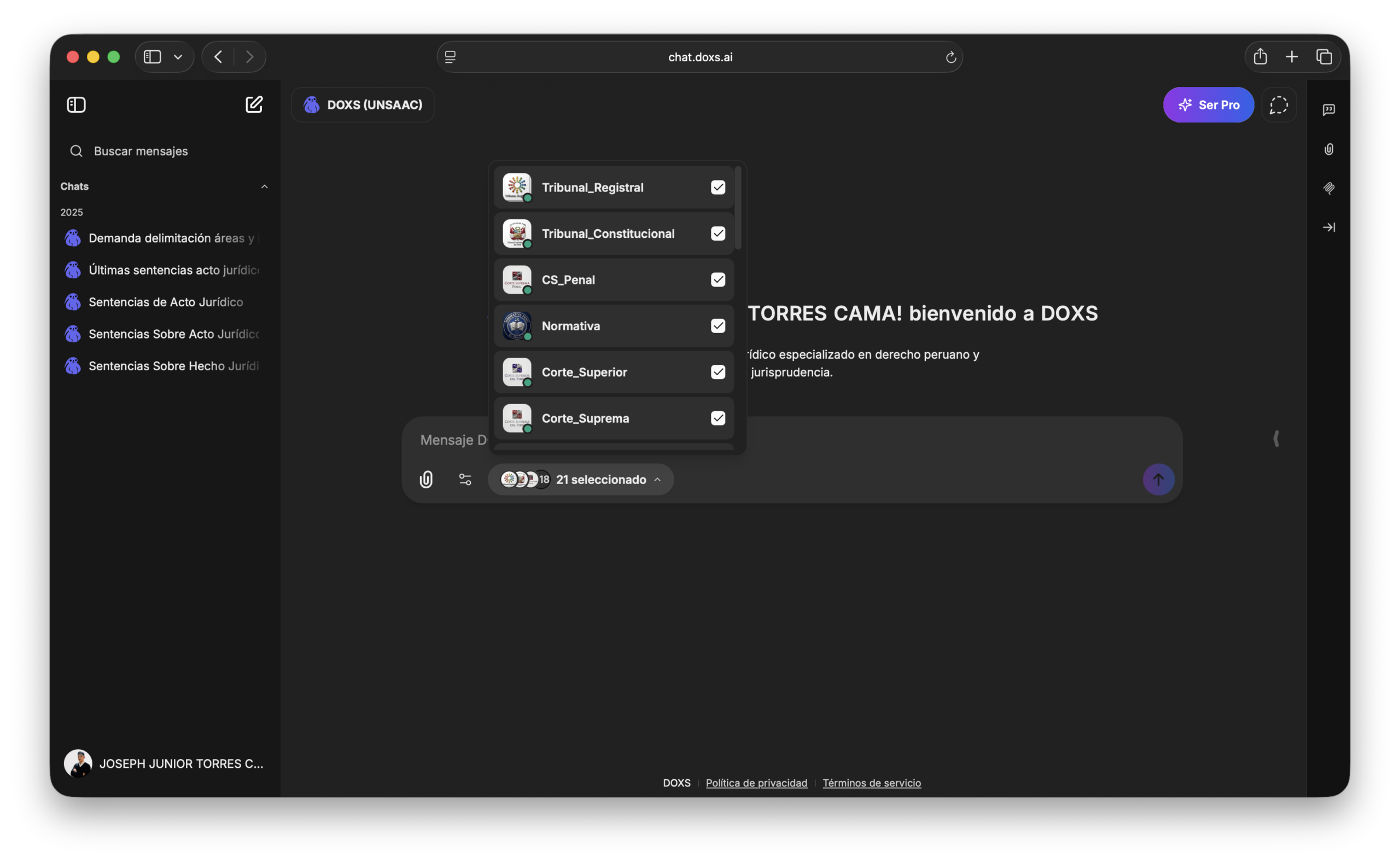Focus the Mensaje message input box
The image size is (1400, 863).
pyautogui.click(x=792, y=440)
